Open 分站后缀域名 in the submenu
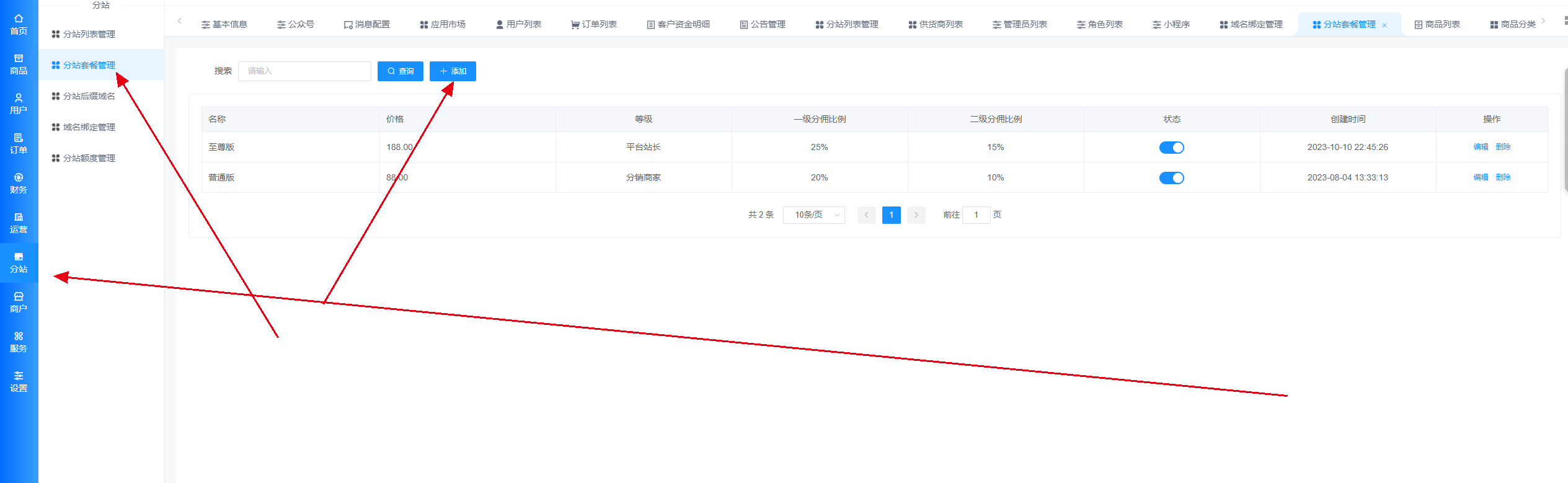 101,96
